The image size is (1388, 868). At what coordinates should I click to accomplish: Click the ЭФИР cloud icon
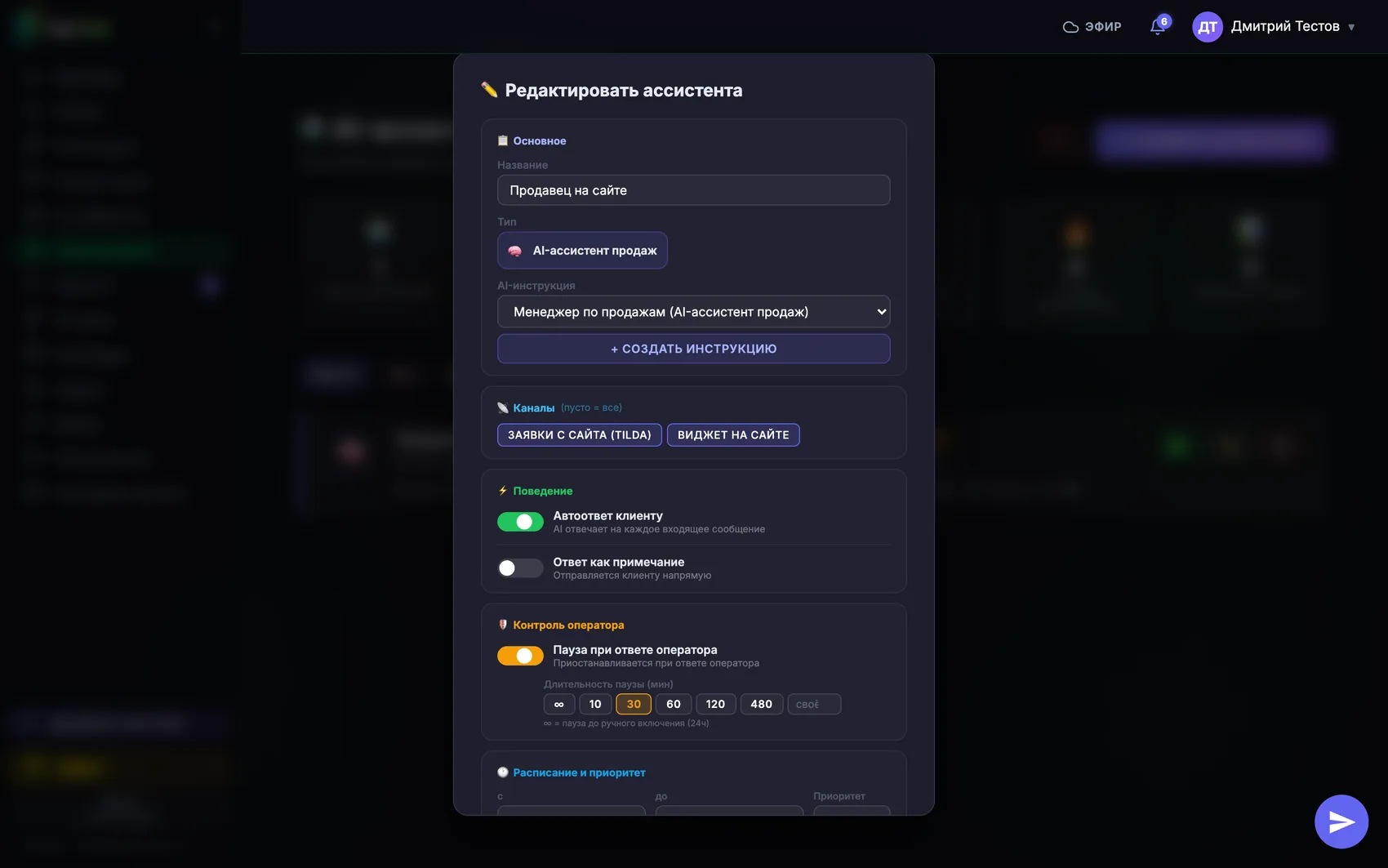tap(1070, 27)
